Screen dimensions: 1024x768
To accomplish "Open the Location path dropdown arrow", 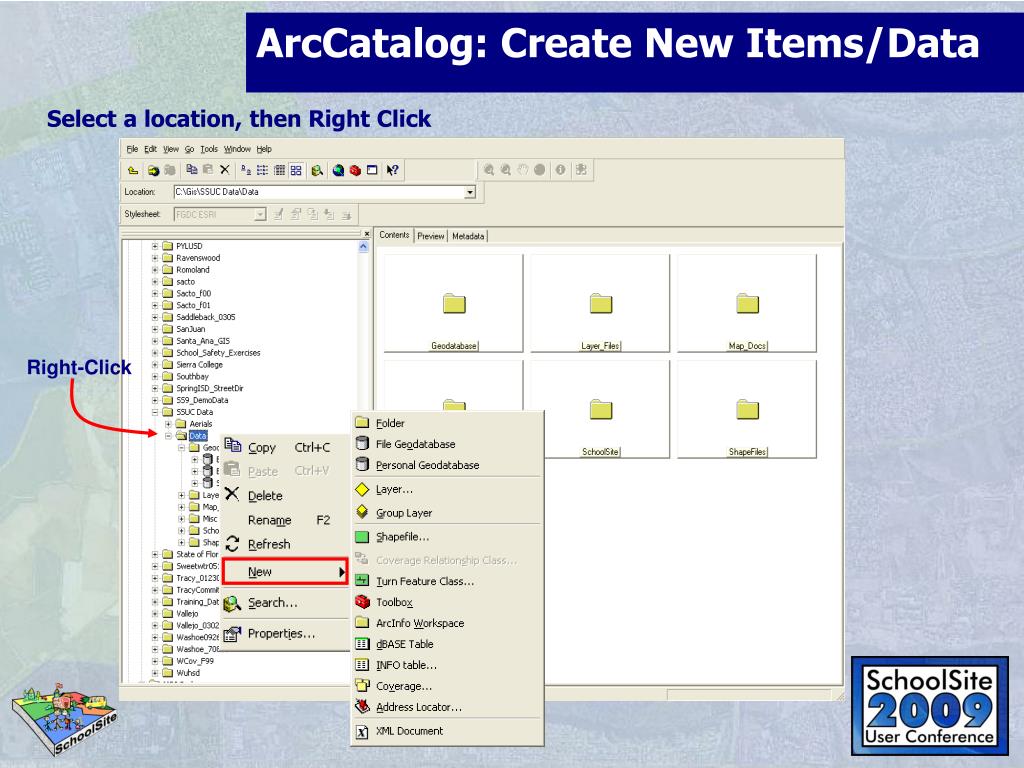I will point(470,192).
